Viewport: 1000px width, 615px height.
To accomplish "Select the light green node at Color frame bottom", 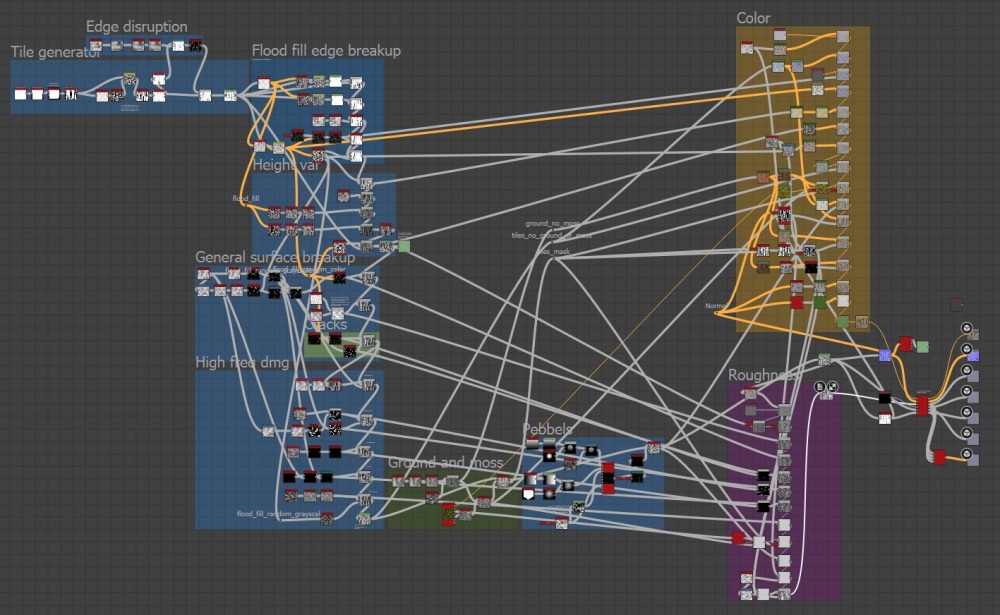I will [x=842, y=322].
